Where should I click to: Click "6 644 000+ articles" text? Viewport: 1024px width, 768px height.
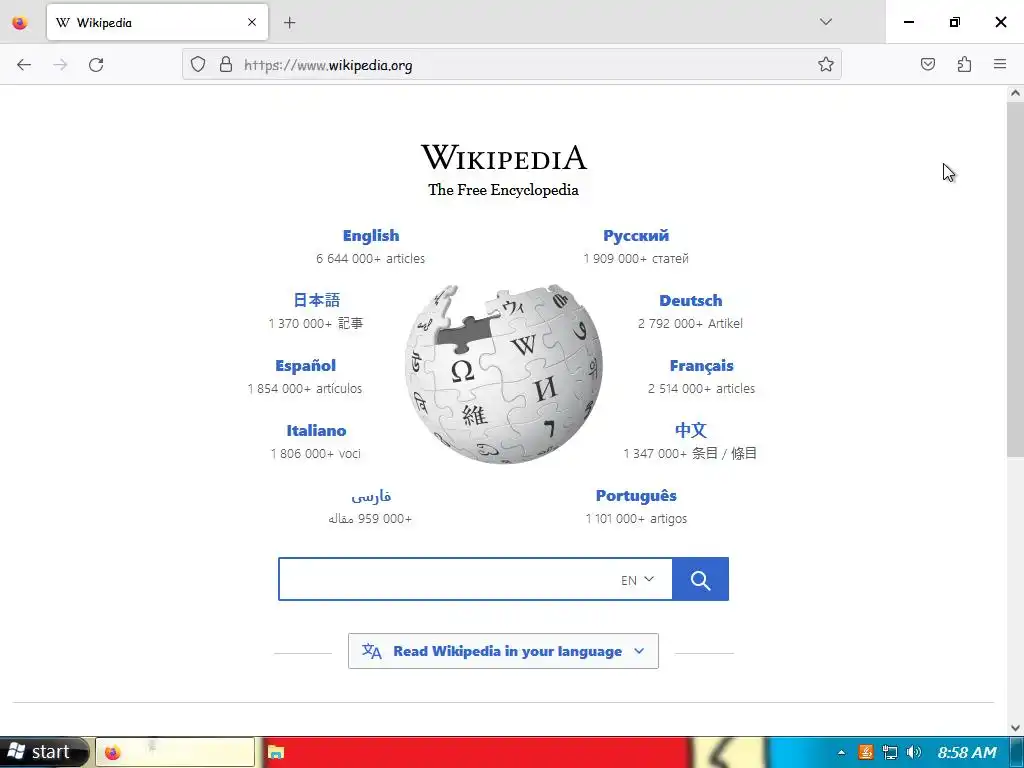[x=370, y=259]
